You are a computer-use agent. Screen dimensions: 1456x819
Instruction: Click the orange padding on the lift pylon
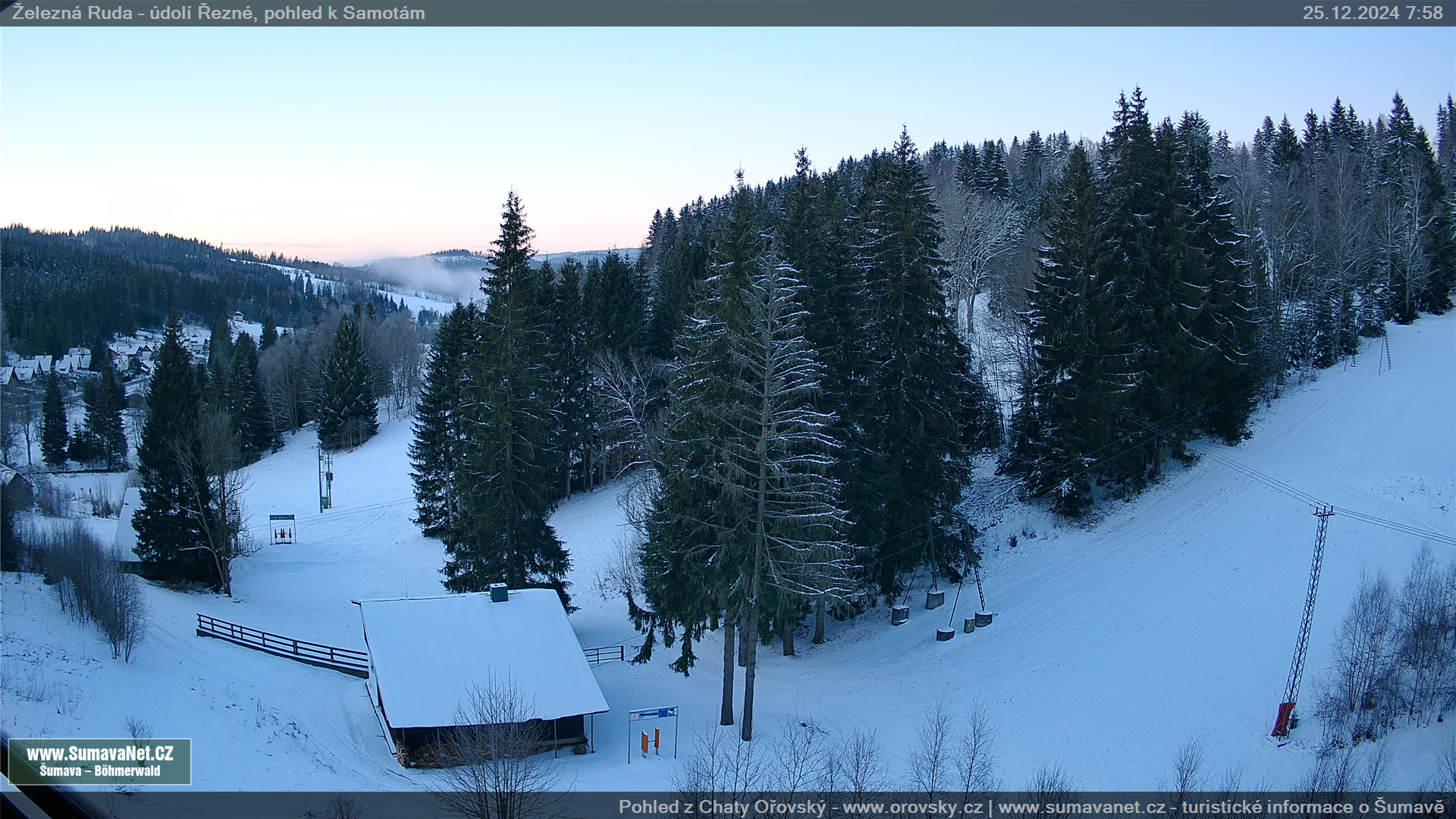click(x=1283, y=719)
